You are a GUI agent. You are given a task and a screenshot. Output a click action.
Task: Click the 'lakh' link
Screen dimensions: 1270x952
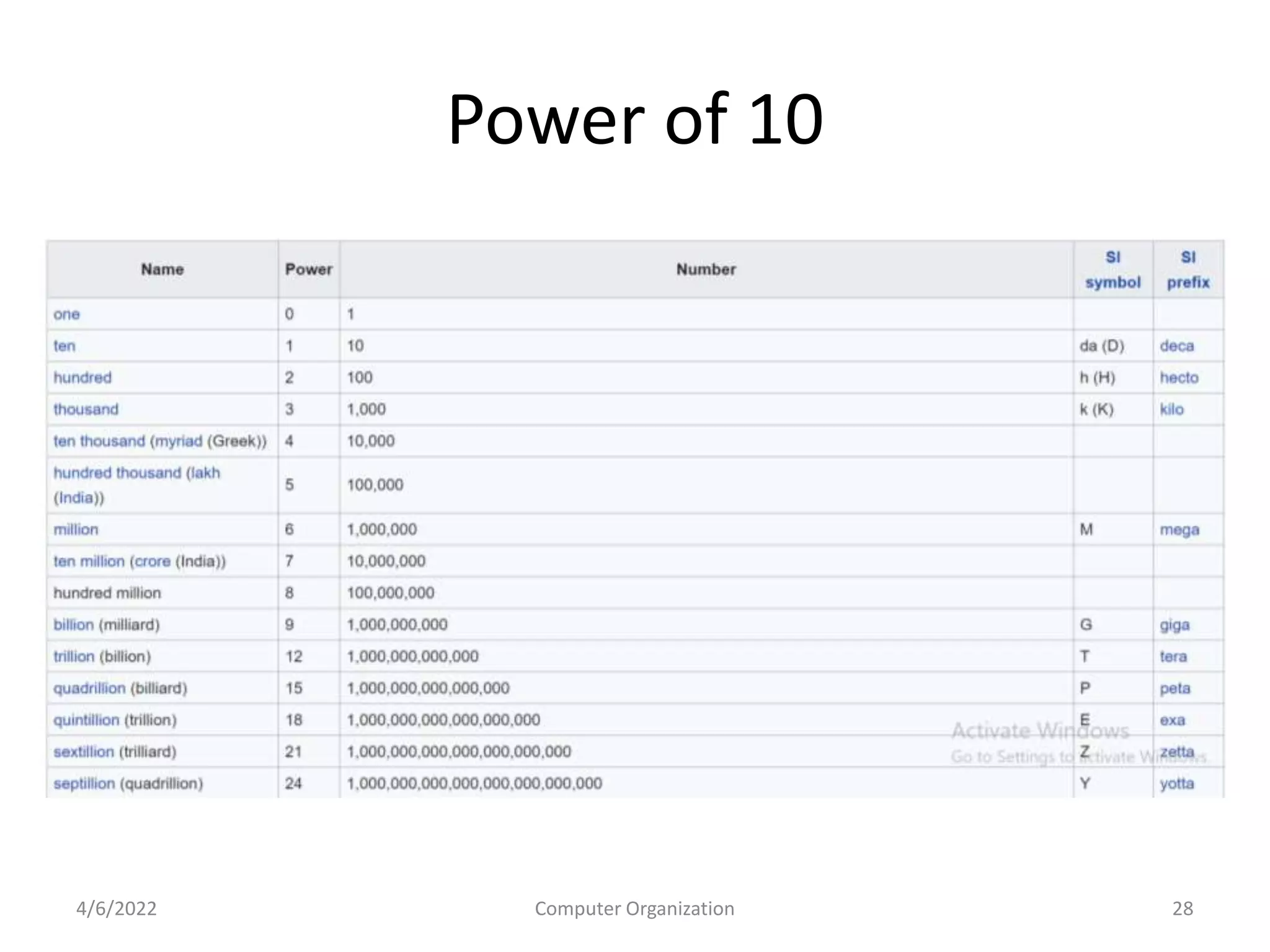pyautogui.click(x=205, y=473)
